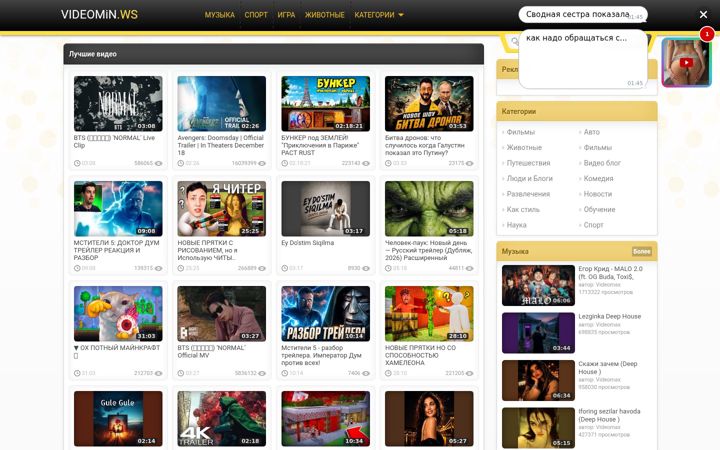Click eye icon under Человек-паук video

pos(470,268)
